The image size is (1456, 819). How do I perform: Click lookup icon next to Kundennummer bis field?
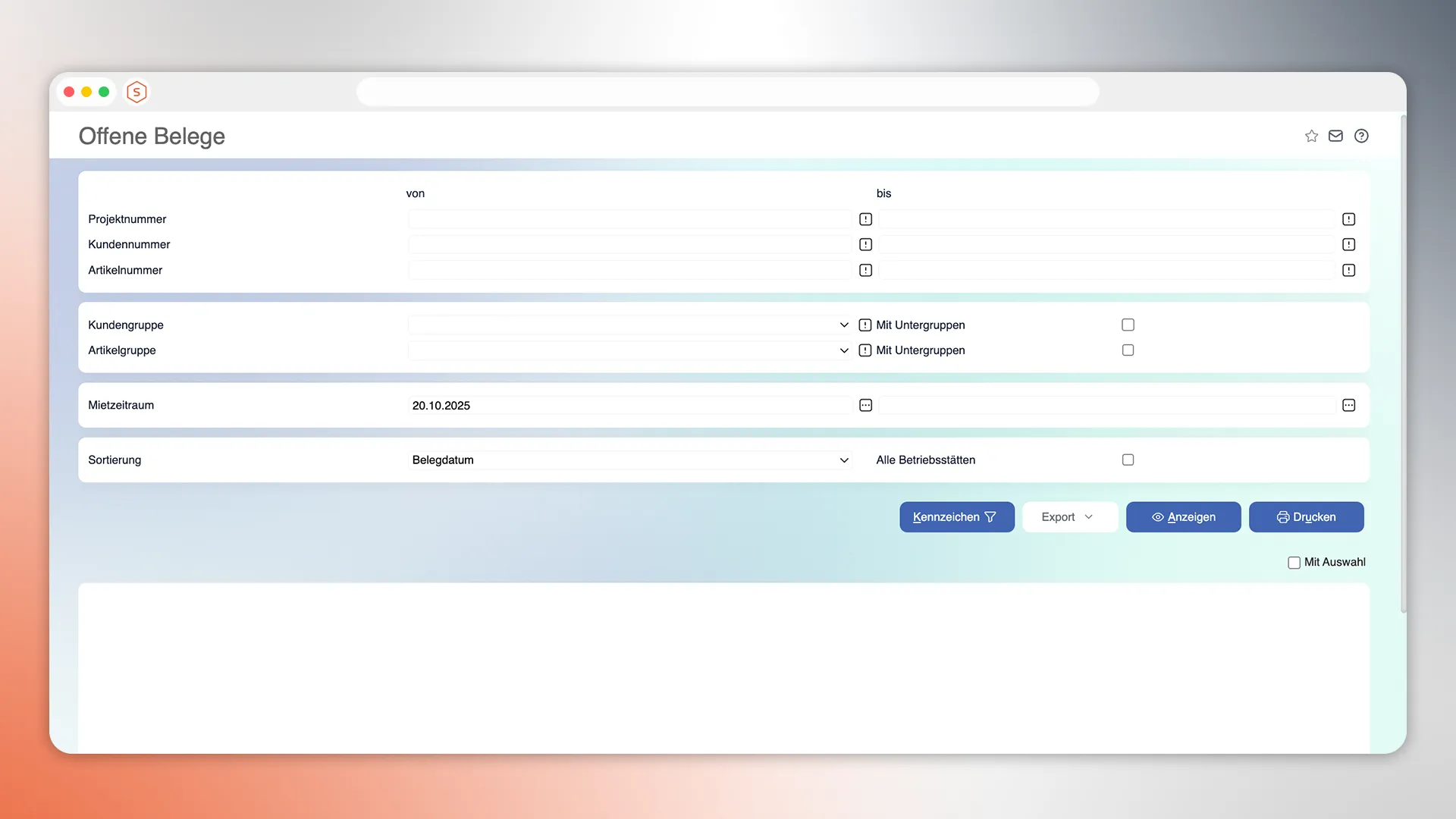point(1348,244)
